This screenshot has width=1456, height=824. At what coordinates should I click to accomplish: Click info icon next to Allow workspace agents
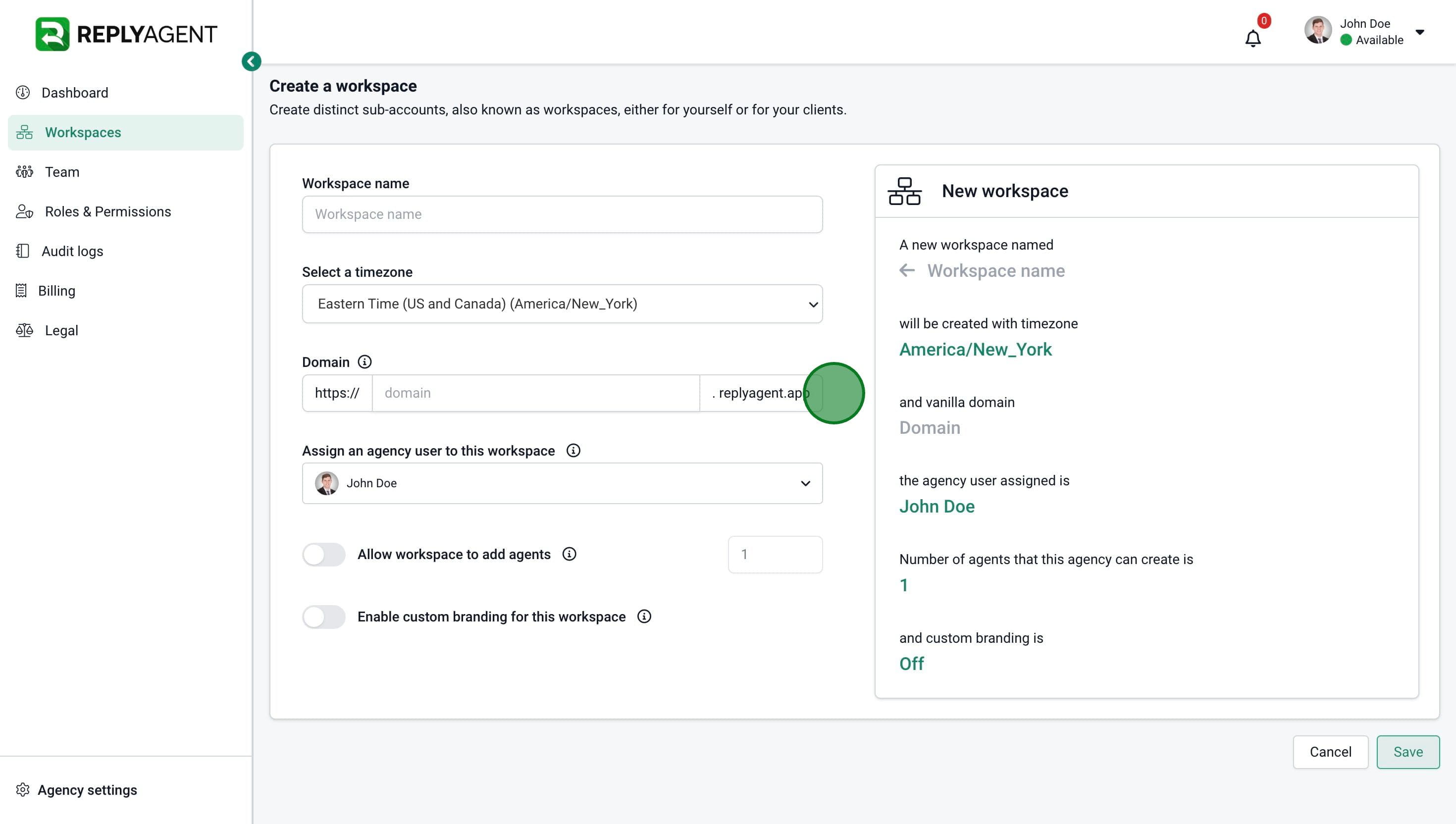point(569,554)
